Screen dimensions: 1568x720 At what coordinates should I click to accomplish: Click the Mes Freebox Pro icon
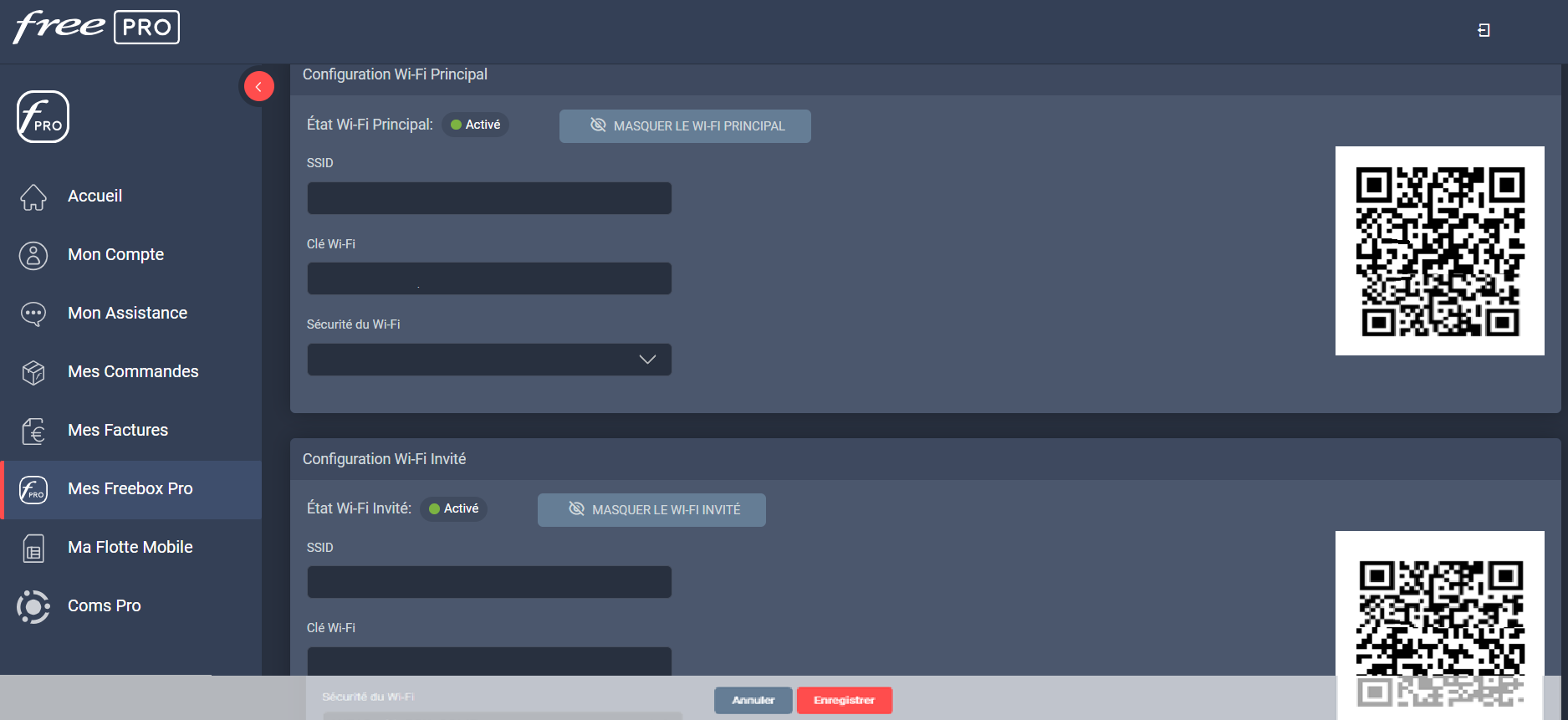33,489
